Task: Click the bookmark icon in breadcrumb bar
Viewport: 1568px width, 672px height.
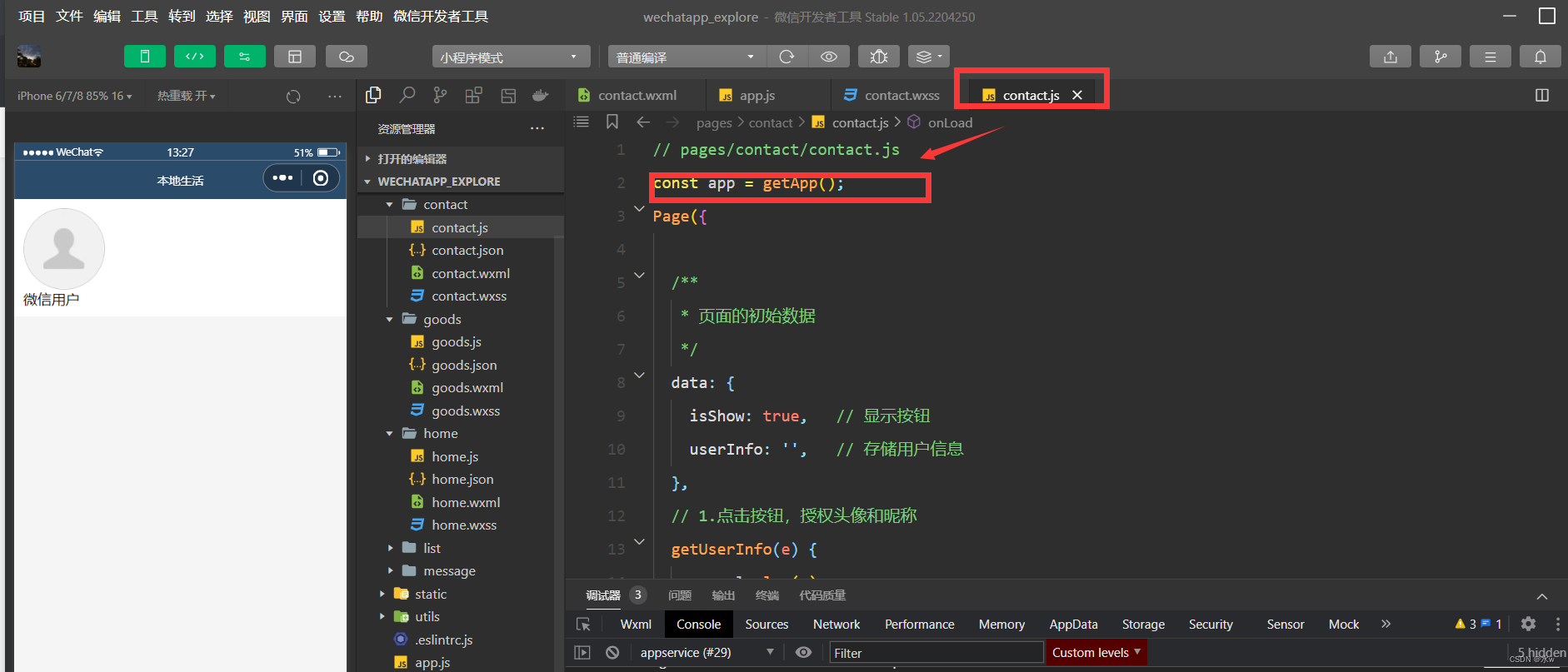Action: click(x=612, y=122)
